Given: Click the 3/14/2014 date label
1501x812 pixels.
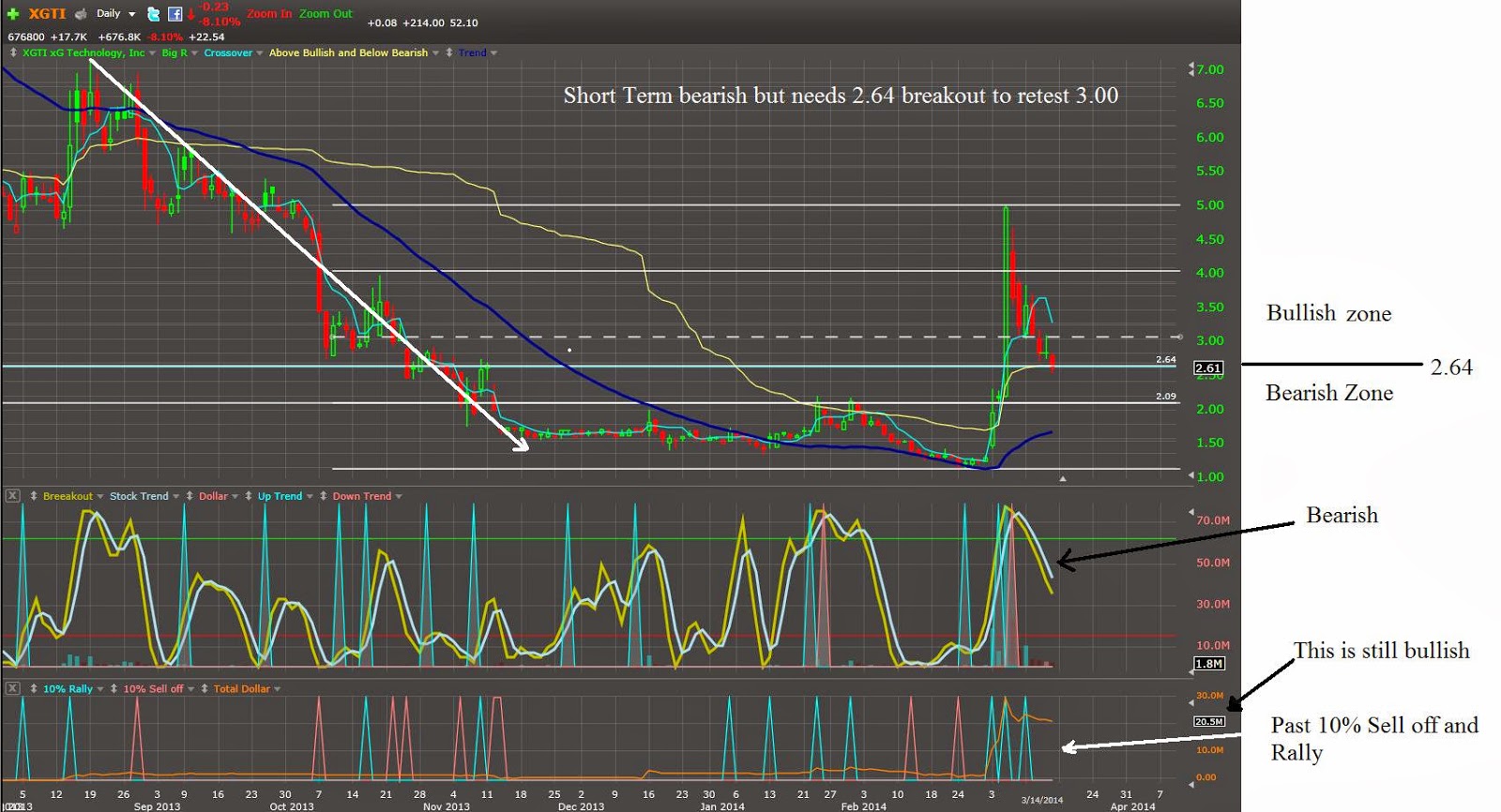Looking at the screenshot, I should (x=1042, y=800).
